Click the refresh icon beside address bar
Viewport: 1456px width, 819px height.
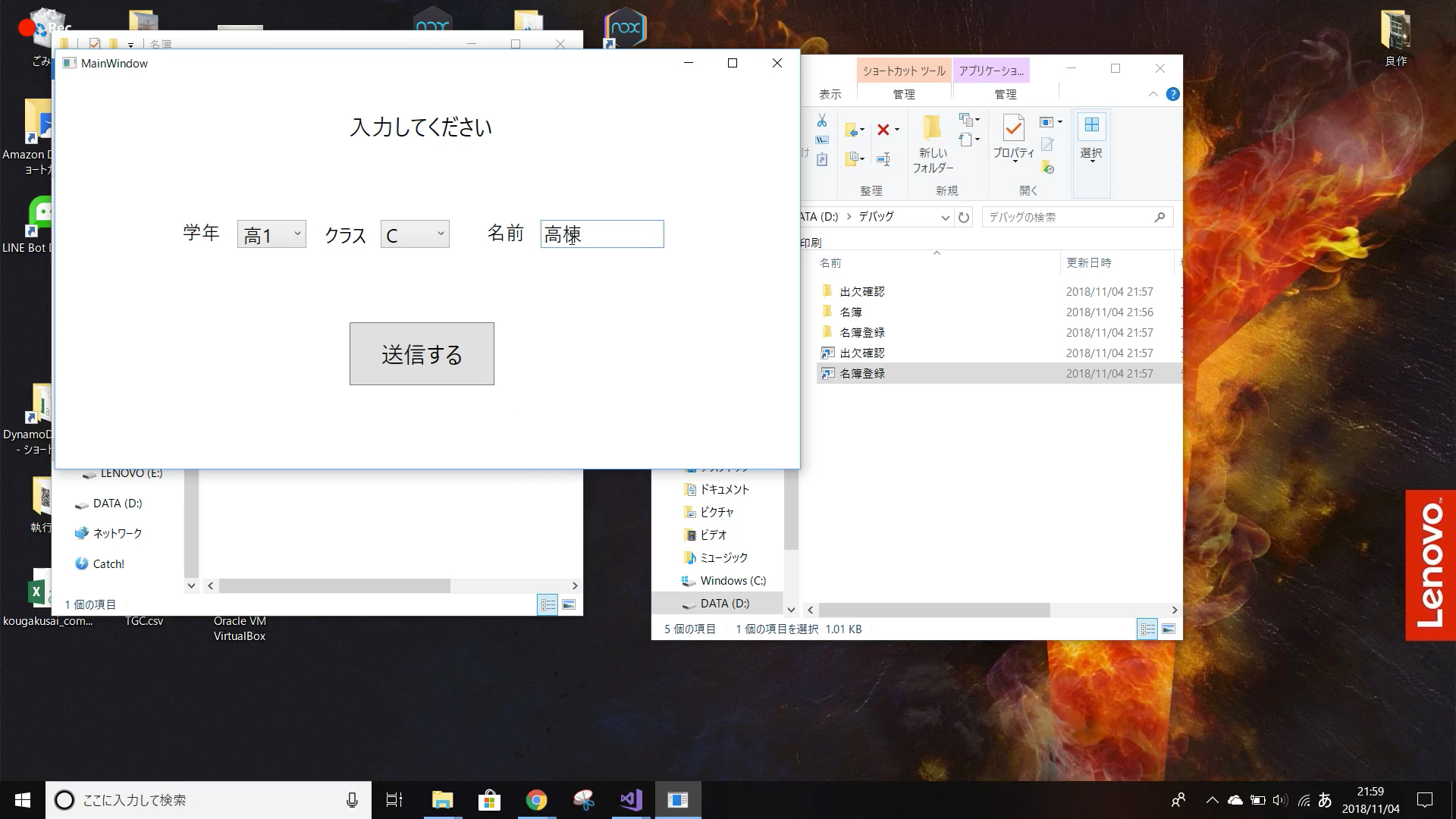[964, 218]
